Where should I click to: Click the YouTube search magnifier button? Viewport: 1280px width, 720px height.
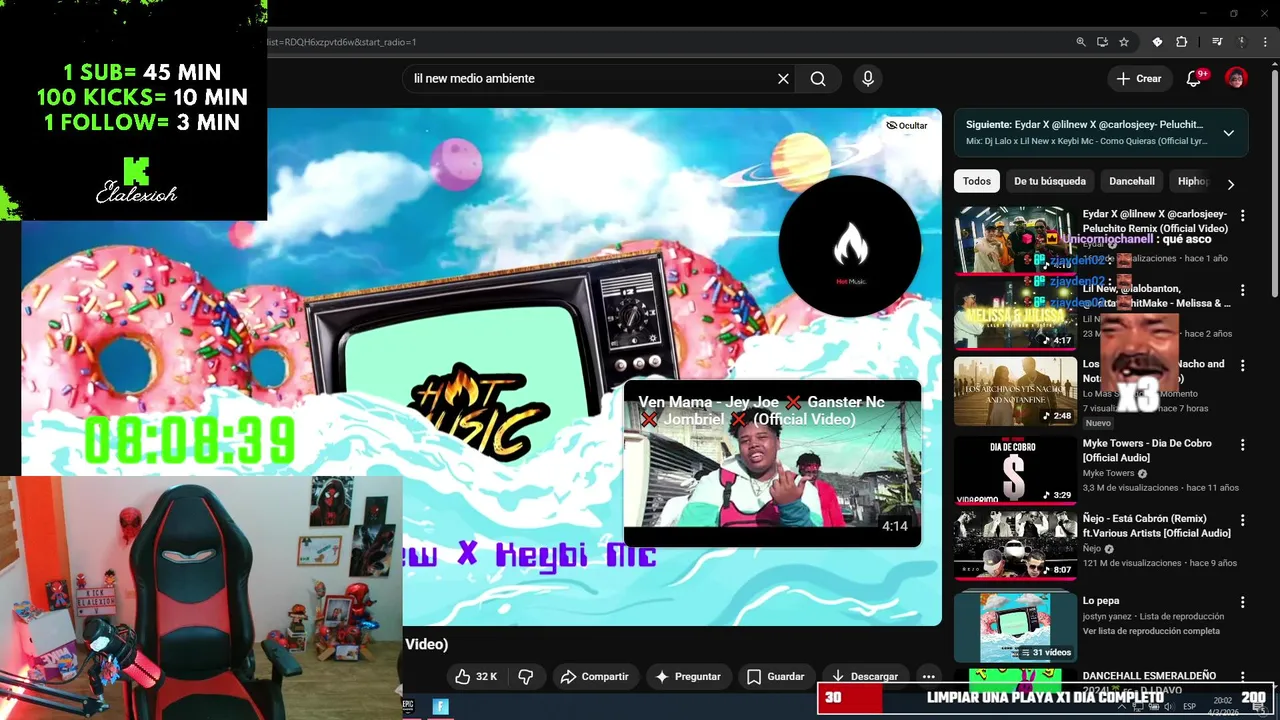click(x=818, y=79)
